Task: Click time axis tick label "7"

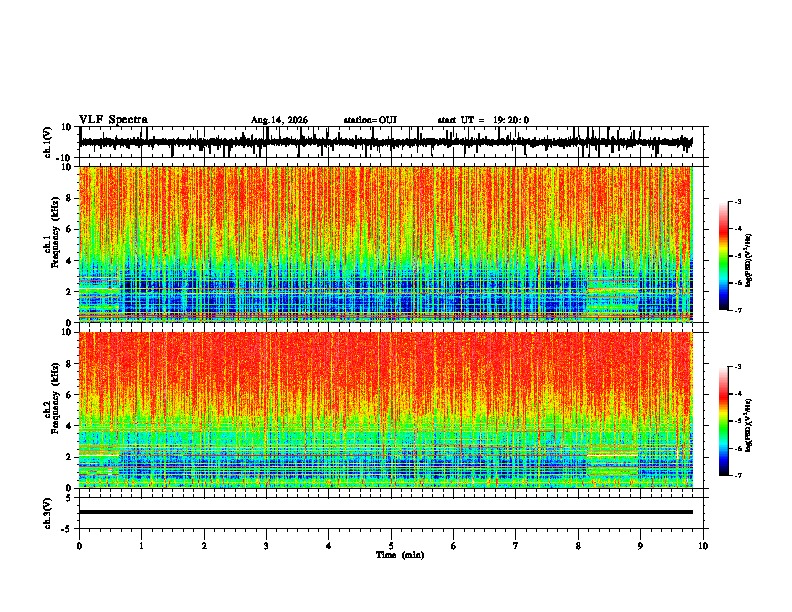Action: [x=516, y=546]
